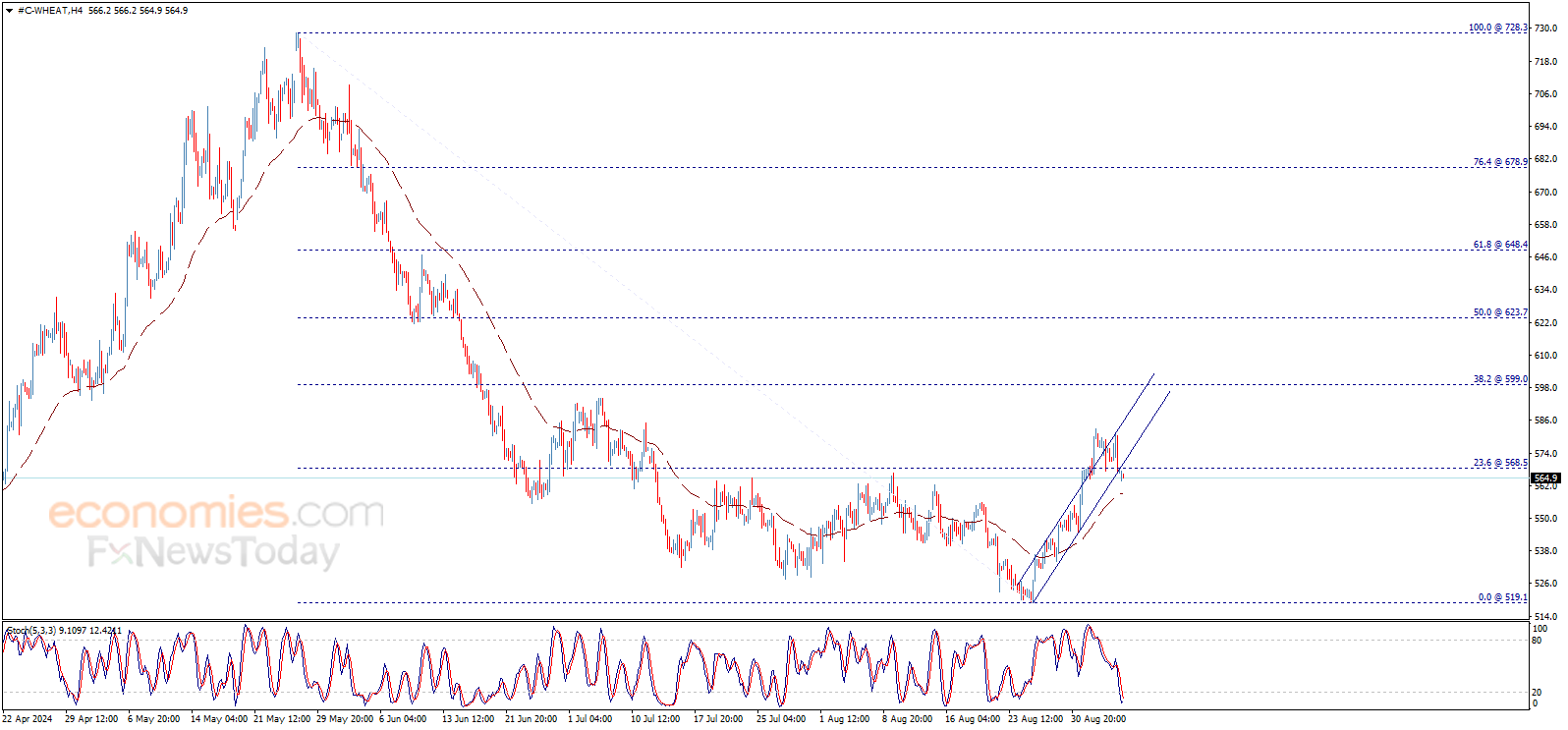Click the 29 May 20:00 time label
Viewport: 1568px width, 730px height.
(x=344, y=719)
